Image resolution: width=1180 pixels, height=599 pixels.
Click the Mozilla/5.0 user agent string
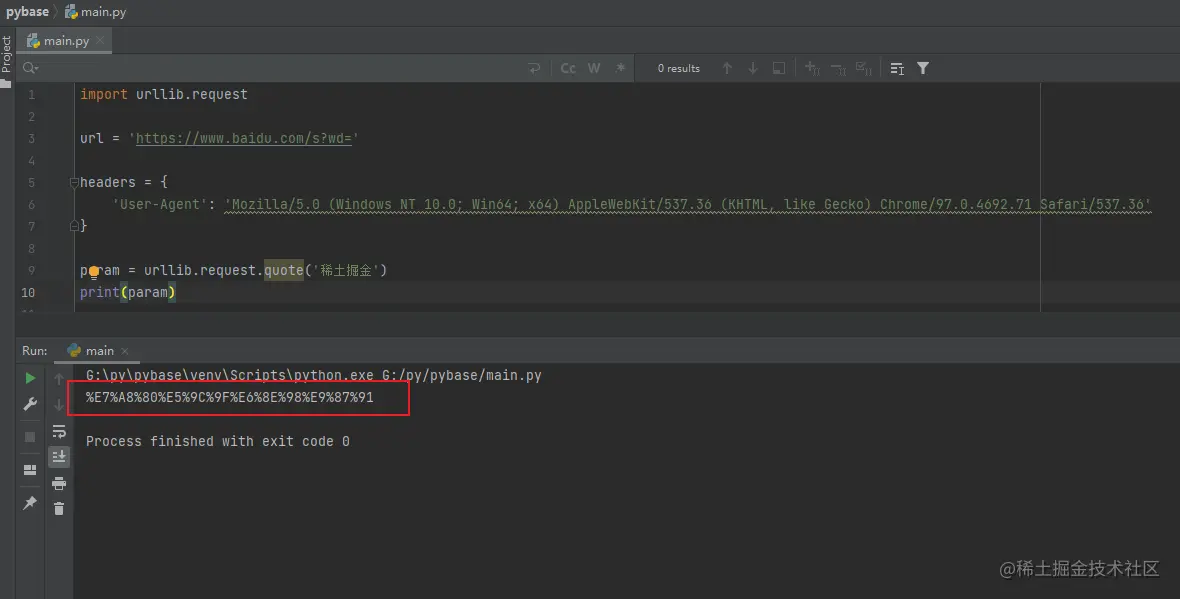click(x=688, y=204)
